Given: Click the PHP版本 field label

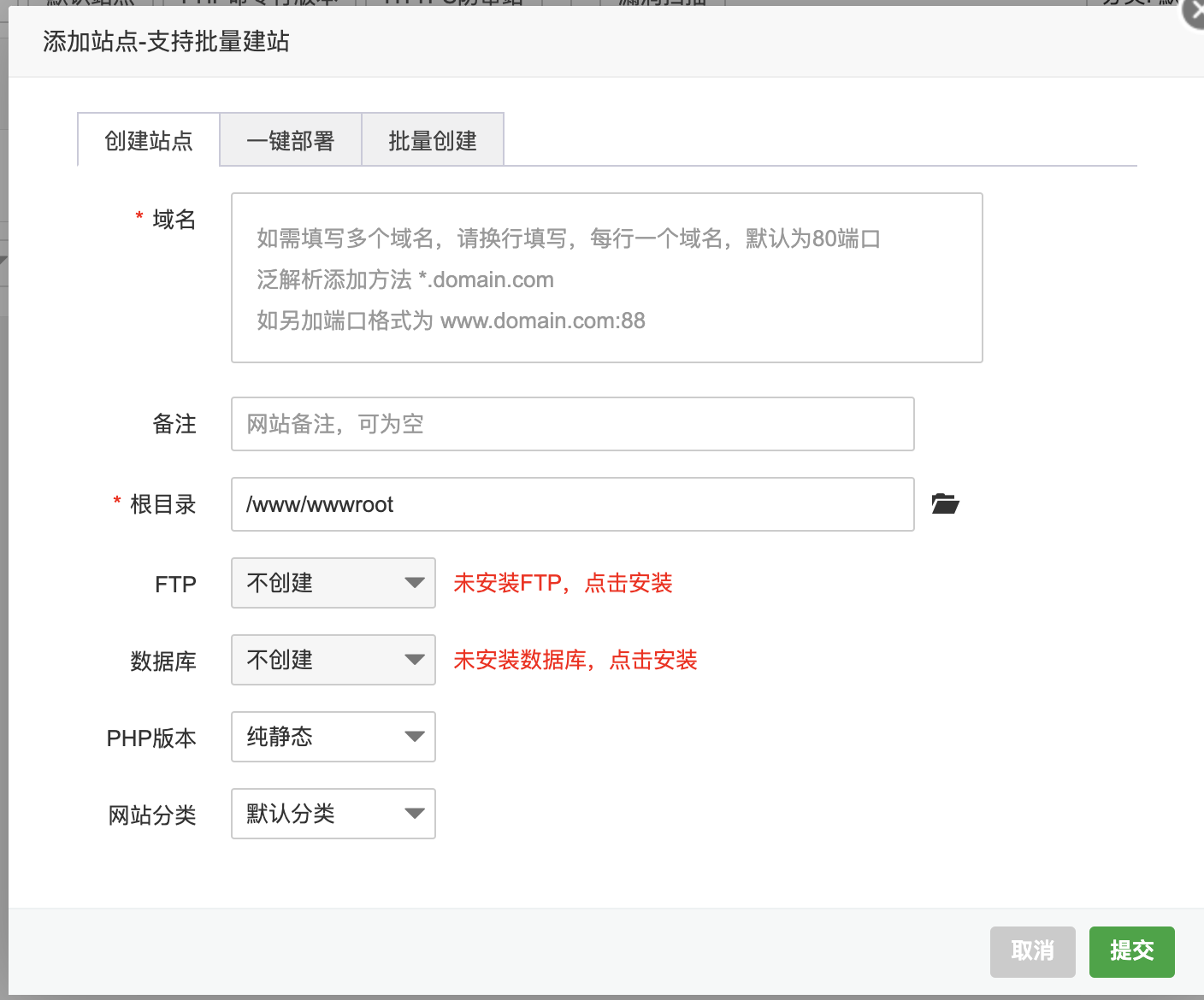Looking at the screenshot, I should click(151, 738).
